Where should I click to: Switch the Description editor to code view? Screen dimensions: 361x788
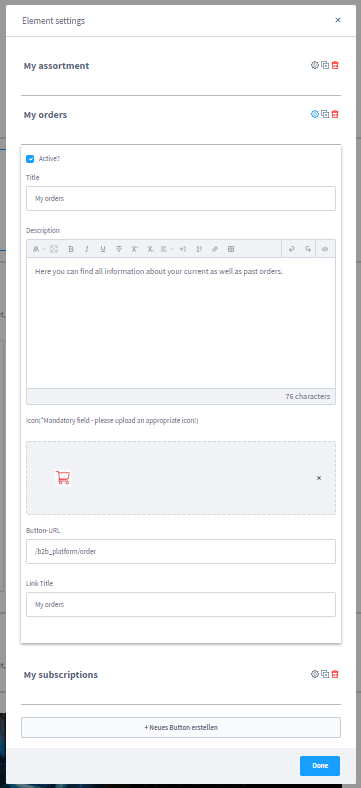point(325,249)
